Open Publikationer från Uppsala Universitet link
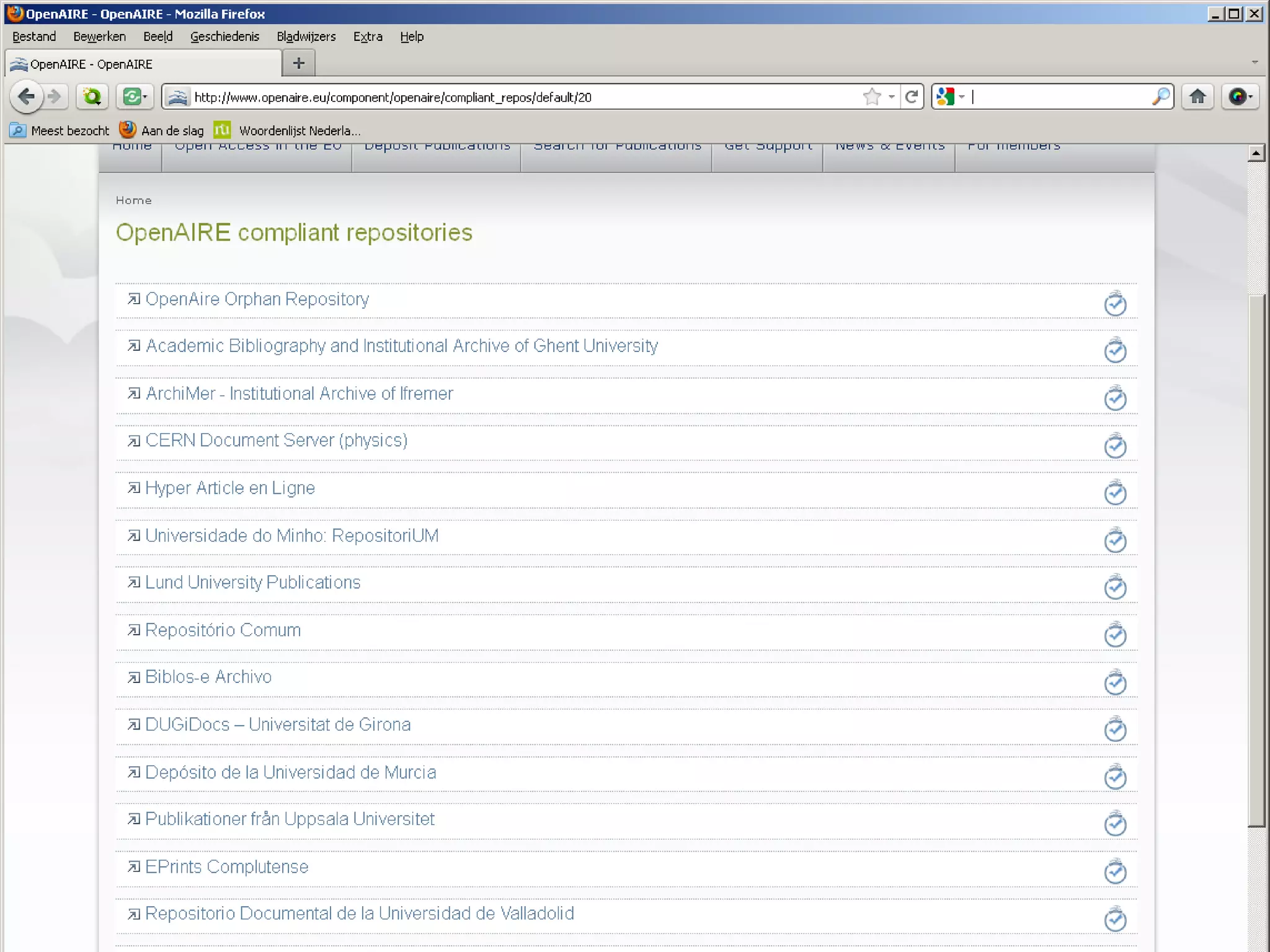Viewport: 1270px width, 952px height. [x=290, y=819]
